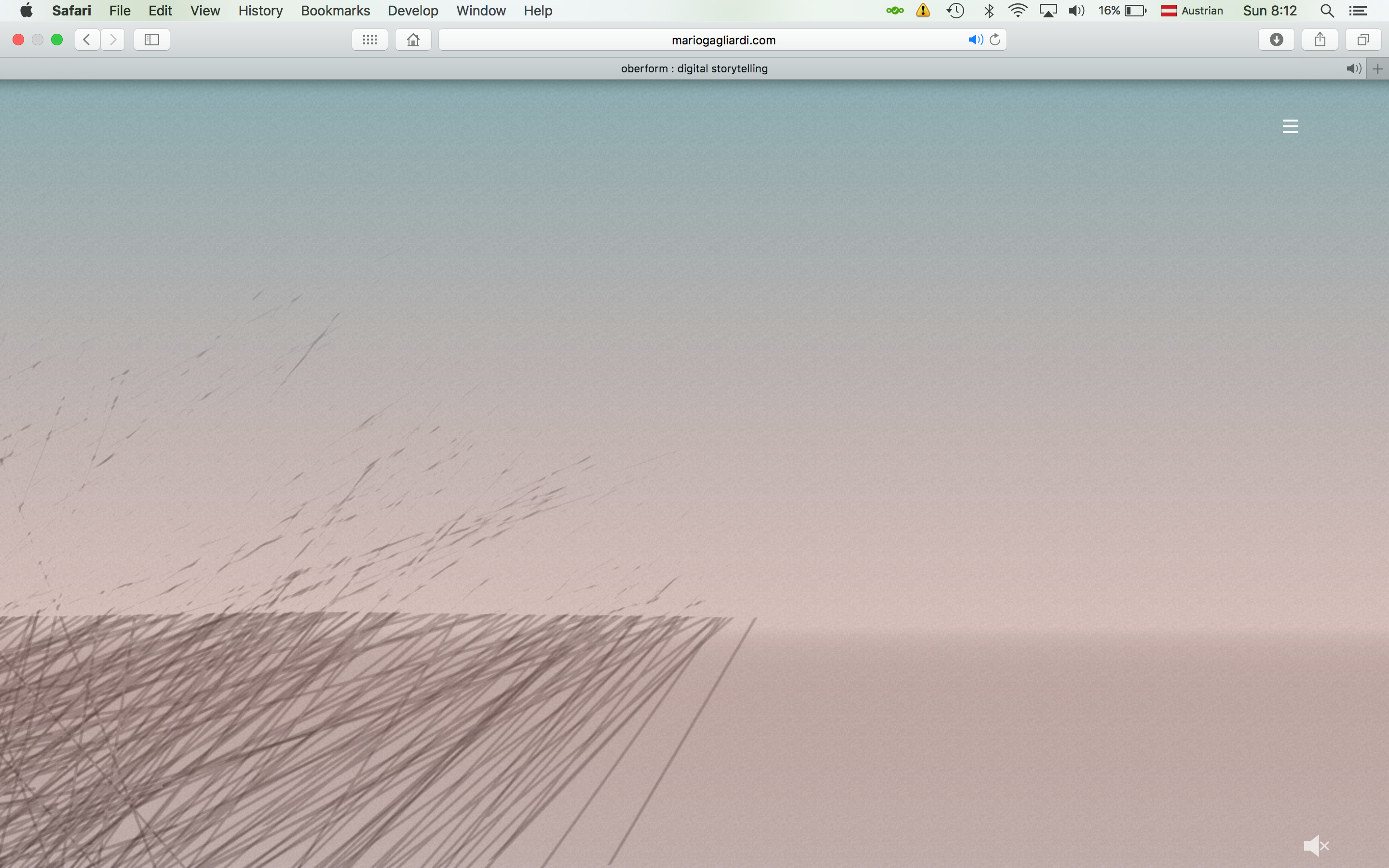
Task: Close the Safari window
Action: tap(18, 40)
